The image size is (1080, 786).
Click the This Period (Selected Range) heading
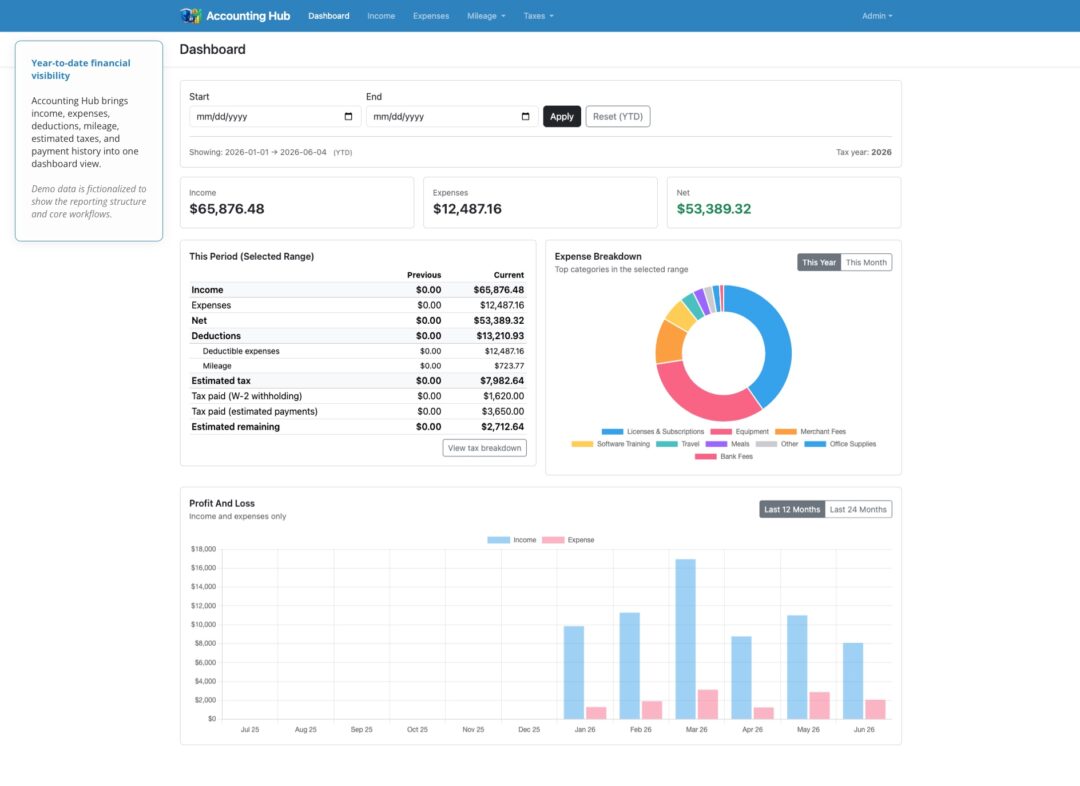[251, 256]
